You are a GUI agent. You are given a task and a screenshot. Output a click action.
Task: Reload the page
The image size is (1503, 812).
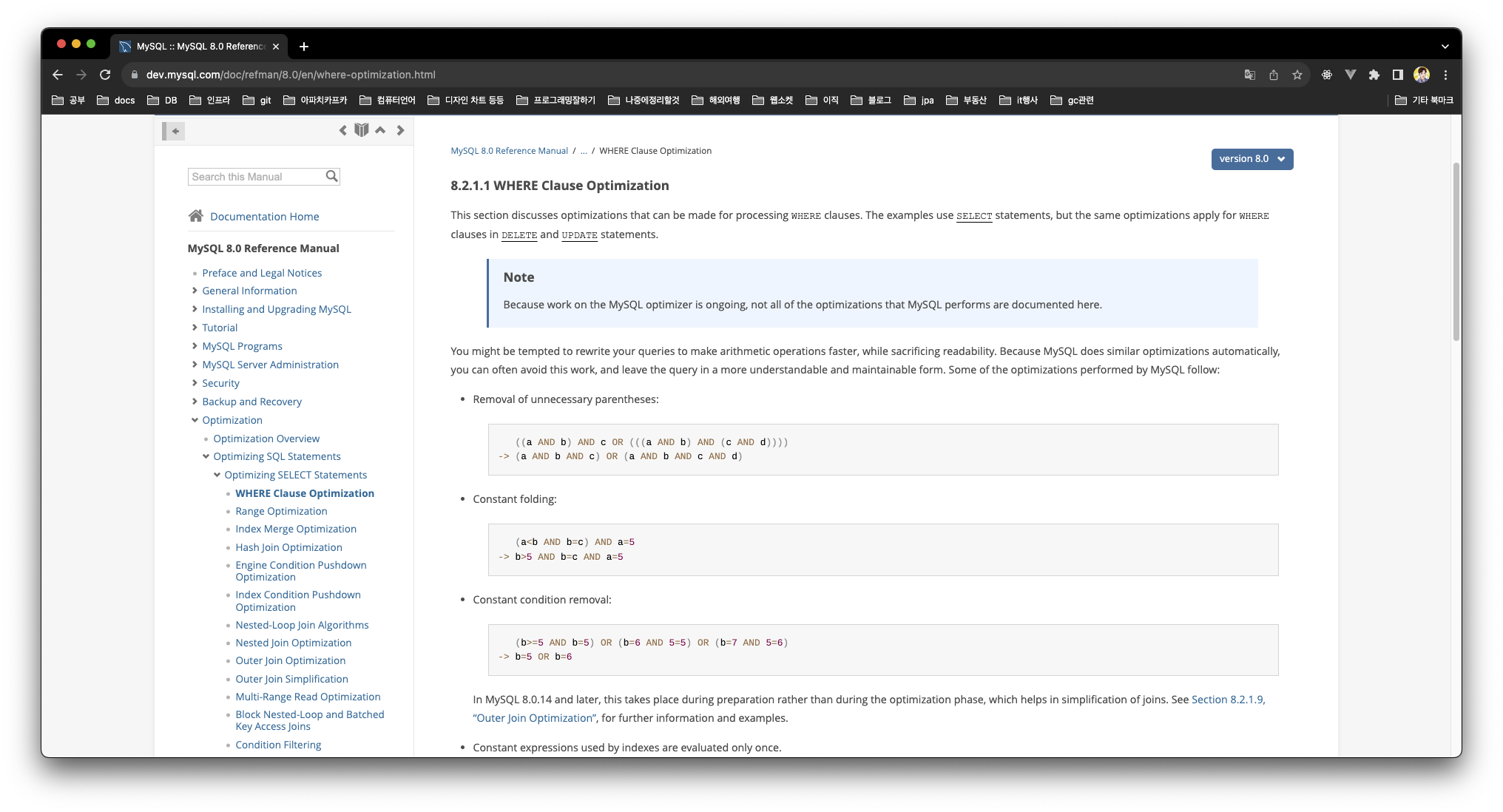pos(105,75)
